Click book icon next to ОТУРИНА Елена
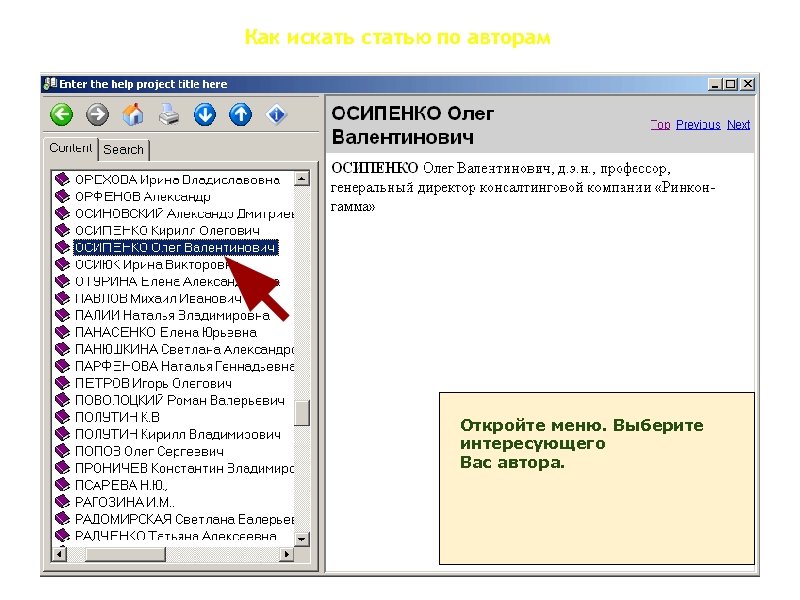The image size is (800, 600). (62, 281)
